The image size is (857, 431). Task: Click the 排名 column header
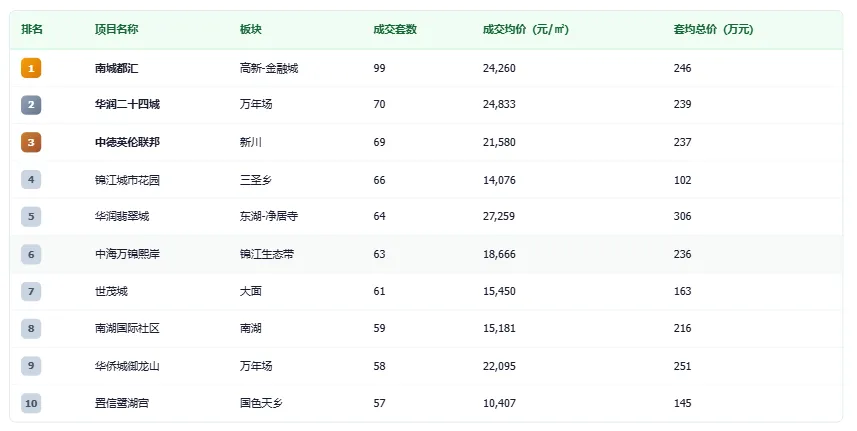(x=32, y=29)
